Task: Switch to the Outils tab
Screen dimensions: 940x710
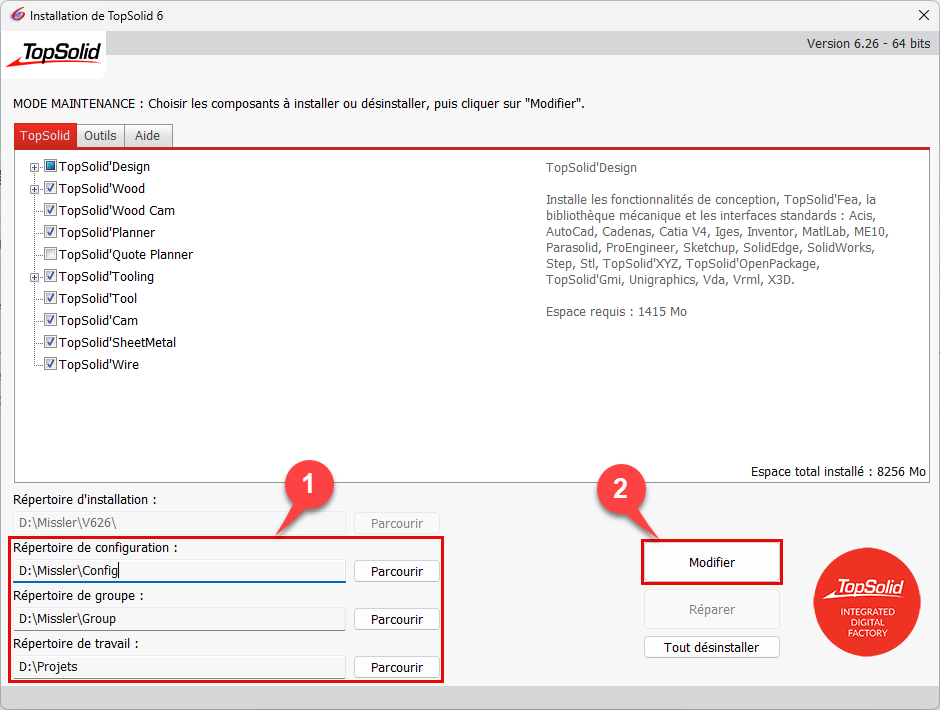Action: tap(100, 136)
